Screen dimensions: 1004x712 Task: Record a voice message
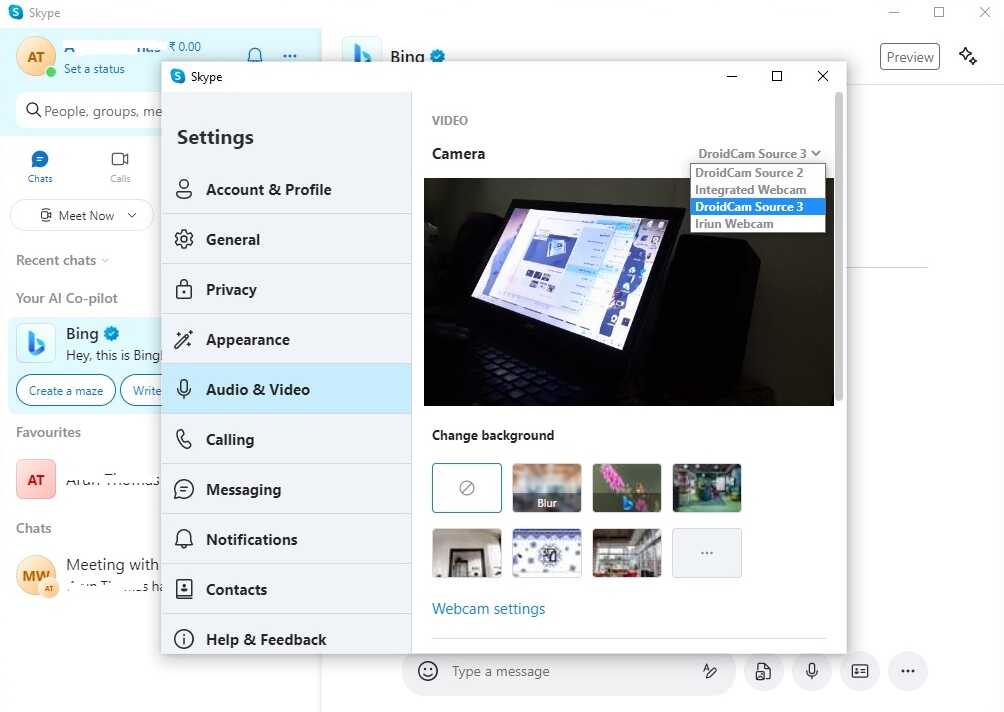(x=811, y=671)
